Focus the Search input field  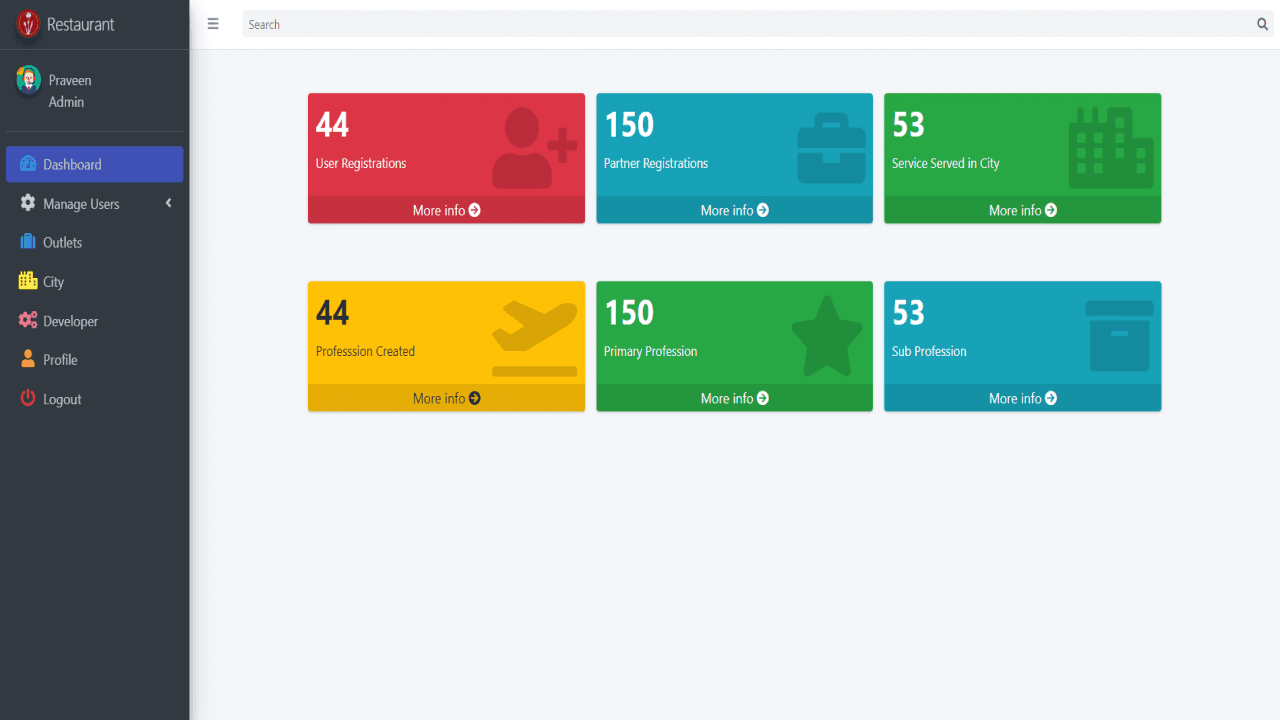pos(748,24)
